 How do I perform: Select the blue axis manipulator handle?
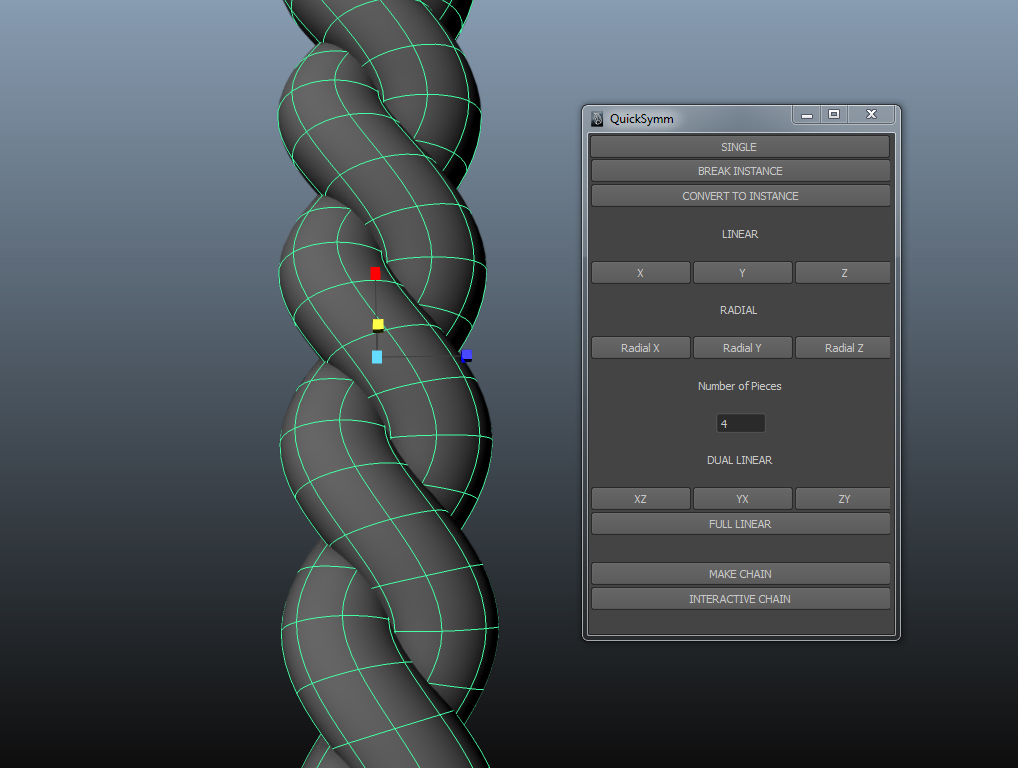point(466,355)
